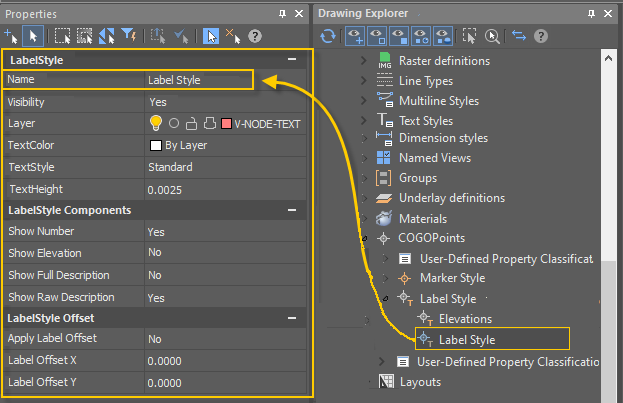The width and height of the screenshot is (623, 403).
Task: Select Materials in the tree
Action: (423, 219)
